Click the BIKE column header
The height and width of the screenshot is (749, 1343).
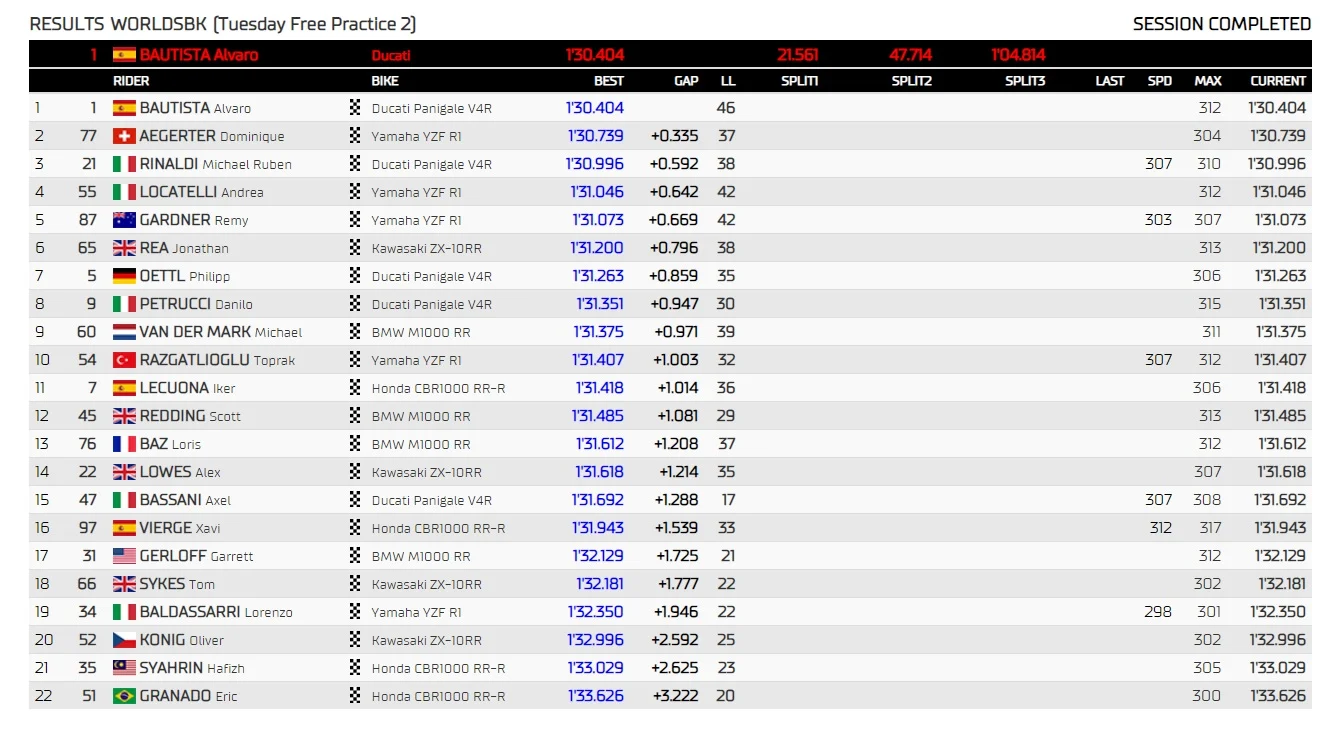pos(385,81)
